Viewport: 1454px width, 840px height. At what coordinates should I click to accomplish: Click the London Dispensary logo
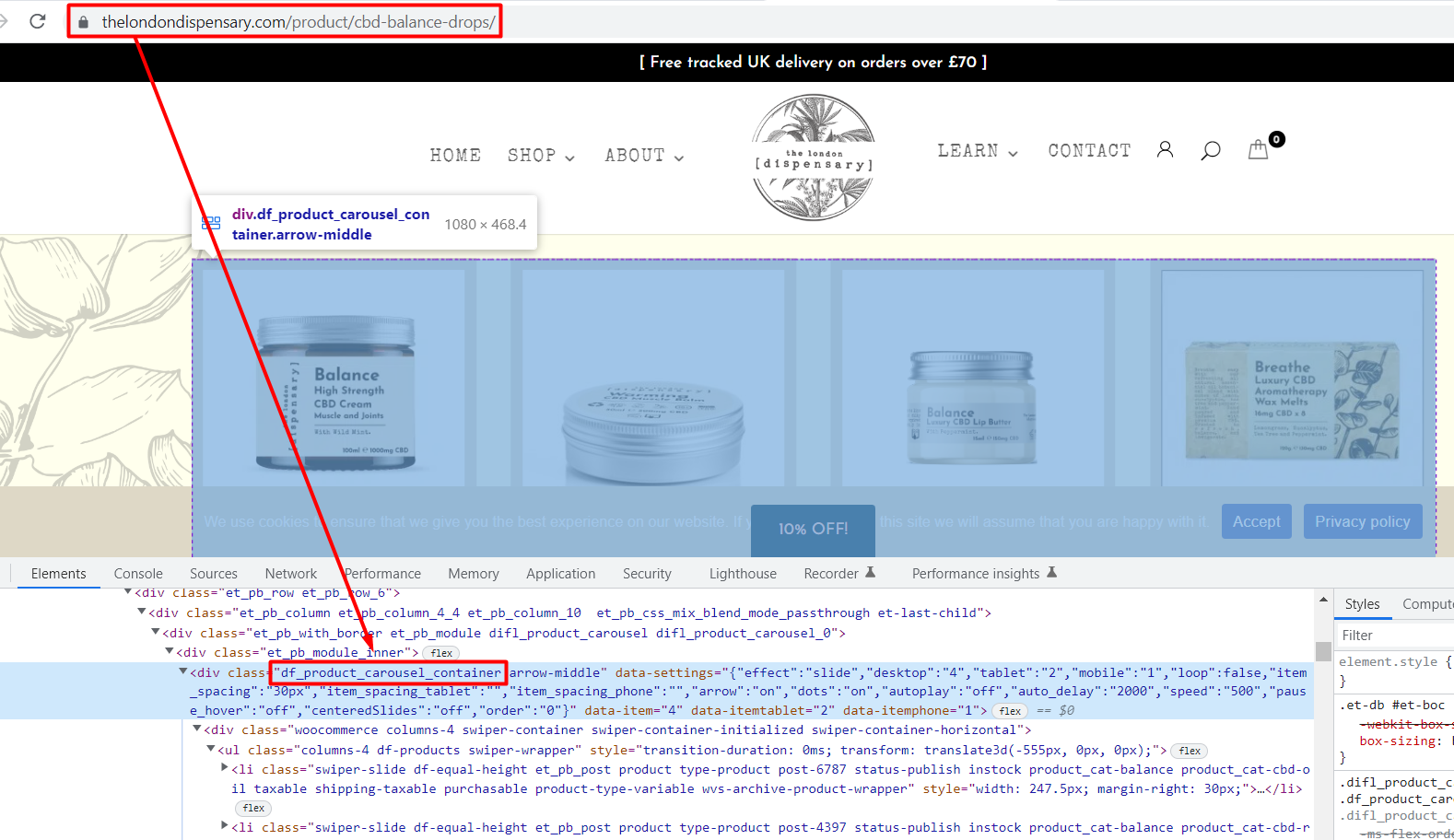click(813, 157)
